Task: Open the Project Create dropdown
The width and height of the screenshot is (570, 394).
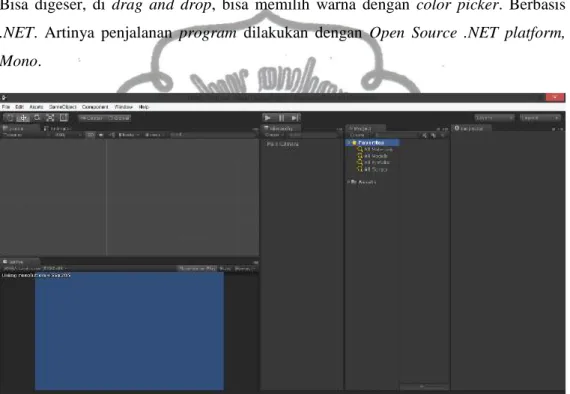Action: tap(359, 135)
